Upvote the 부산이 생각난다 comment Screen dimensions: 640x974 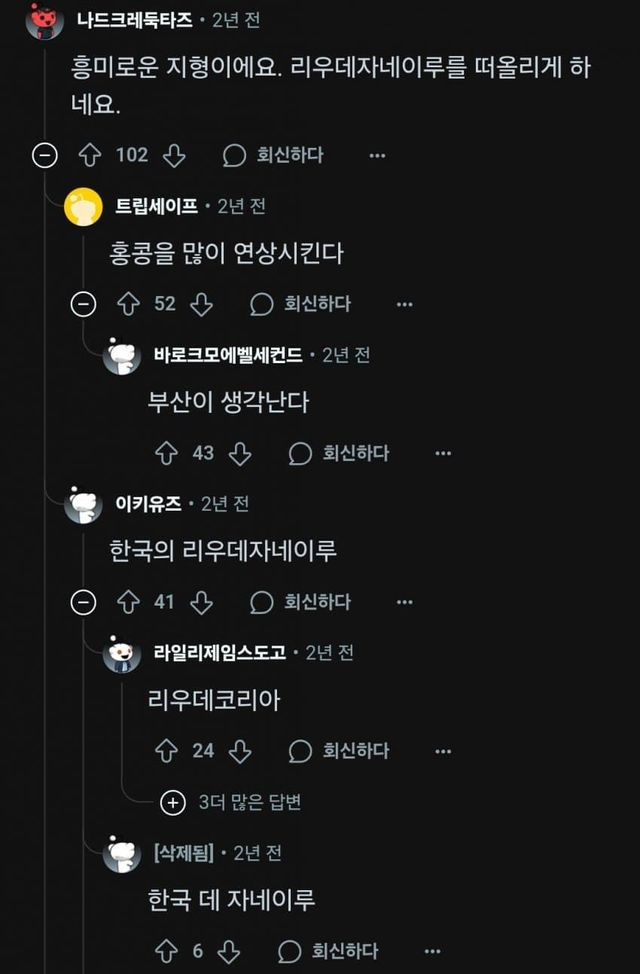166,453
